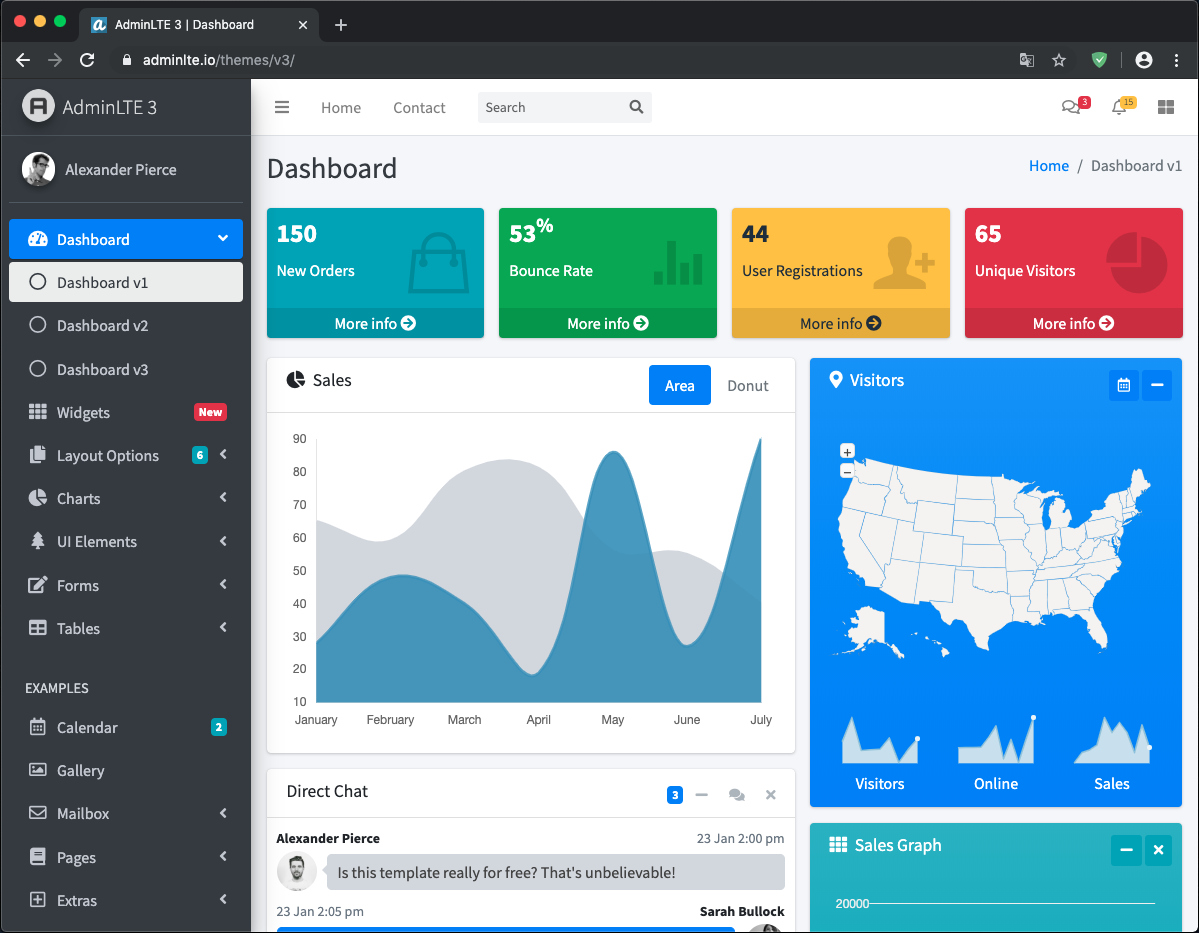
Task: Expand the Pages menu
Action: click(x=126, y=857)
